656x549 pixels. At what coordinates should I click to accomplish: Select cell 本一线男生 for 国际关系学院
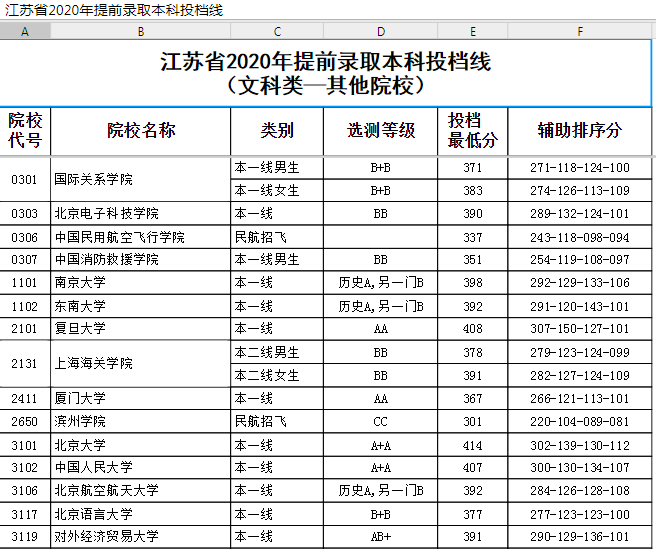(277, 168)
